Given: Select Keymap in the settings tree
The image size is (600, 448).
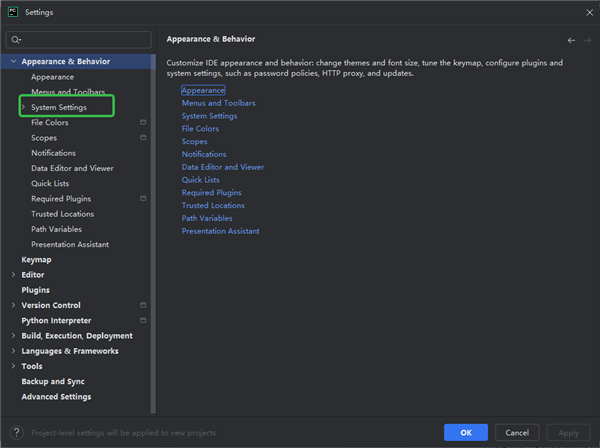Looking at the screenshot, I should click(x=36, y=260).
